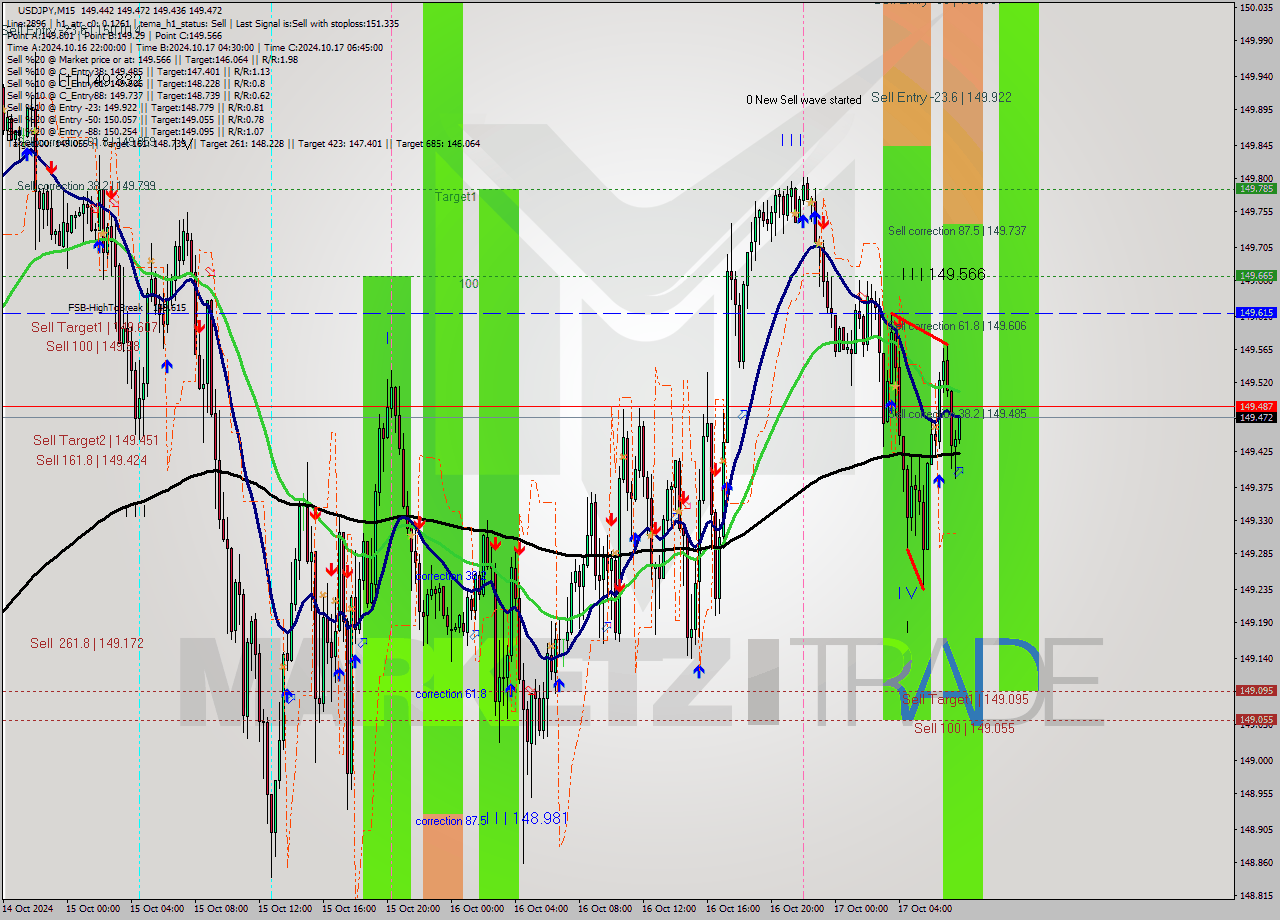Click the '| V' wave marker below red line
1280x920 pixels.
point(908,593)
